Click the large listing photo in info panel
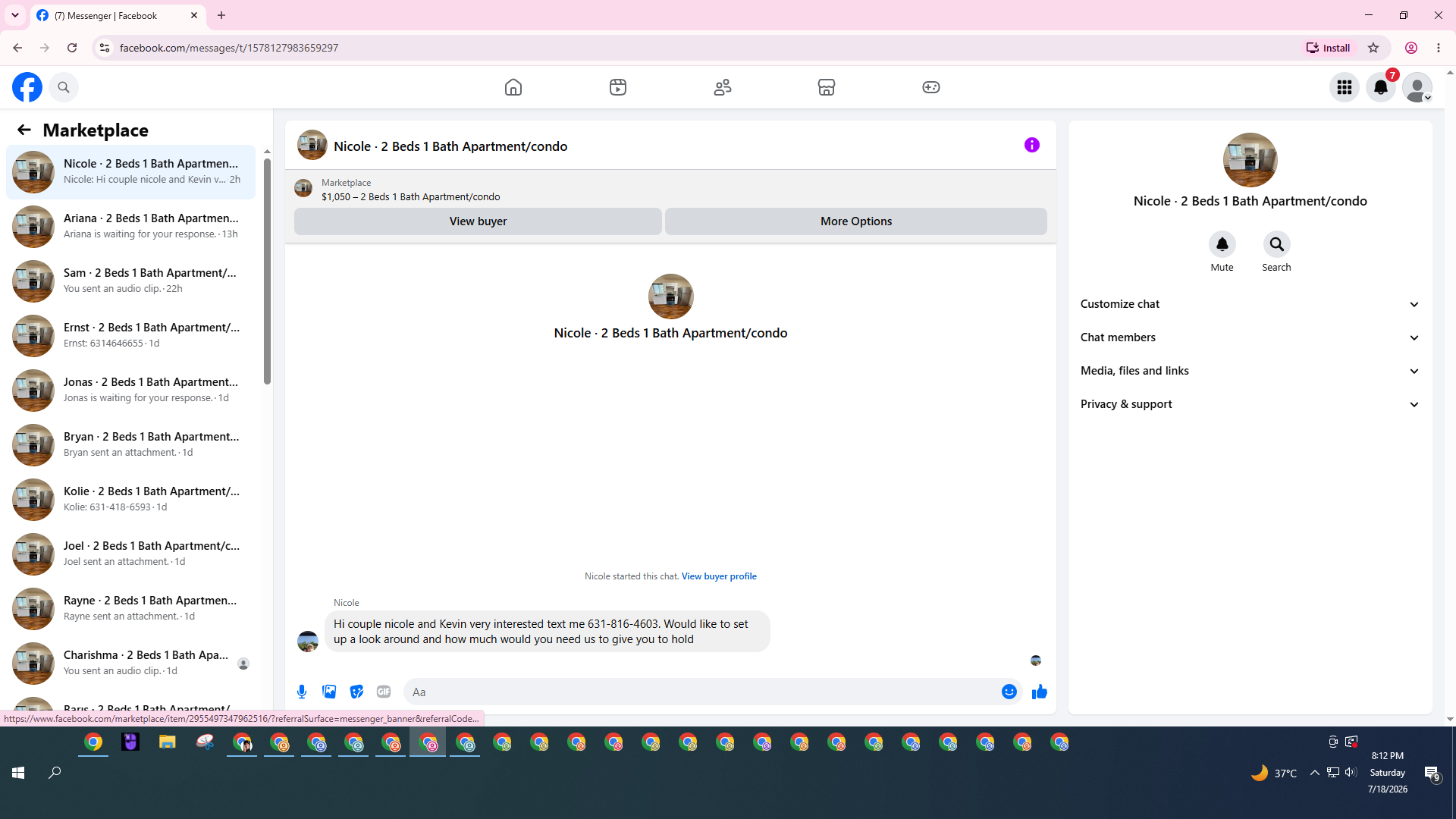 point(1250,160)
